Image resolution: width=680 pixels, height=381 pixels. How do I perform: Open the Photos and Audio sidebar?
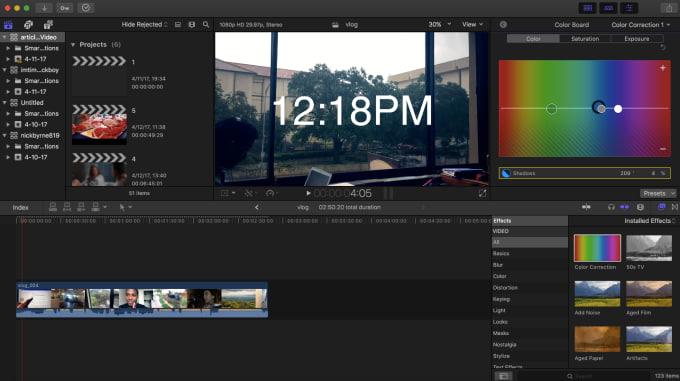click(x=28, y=25)
